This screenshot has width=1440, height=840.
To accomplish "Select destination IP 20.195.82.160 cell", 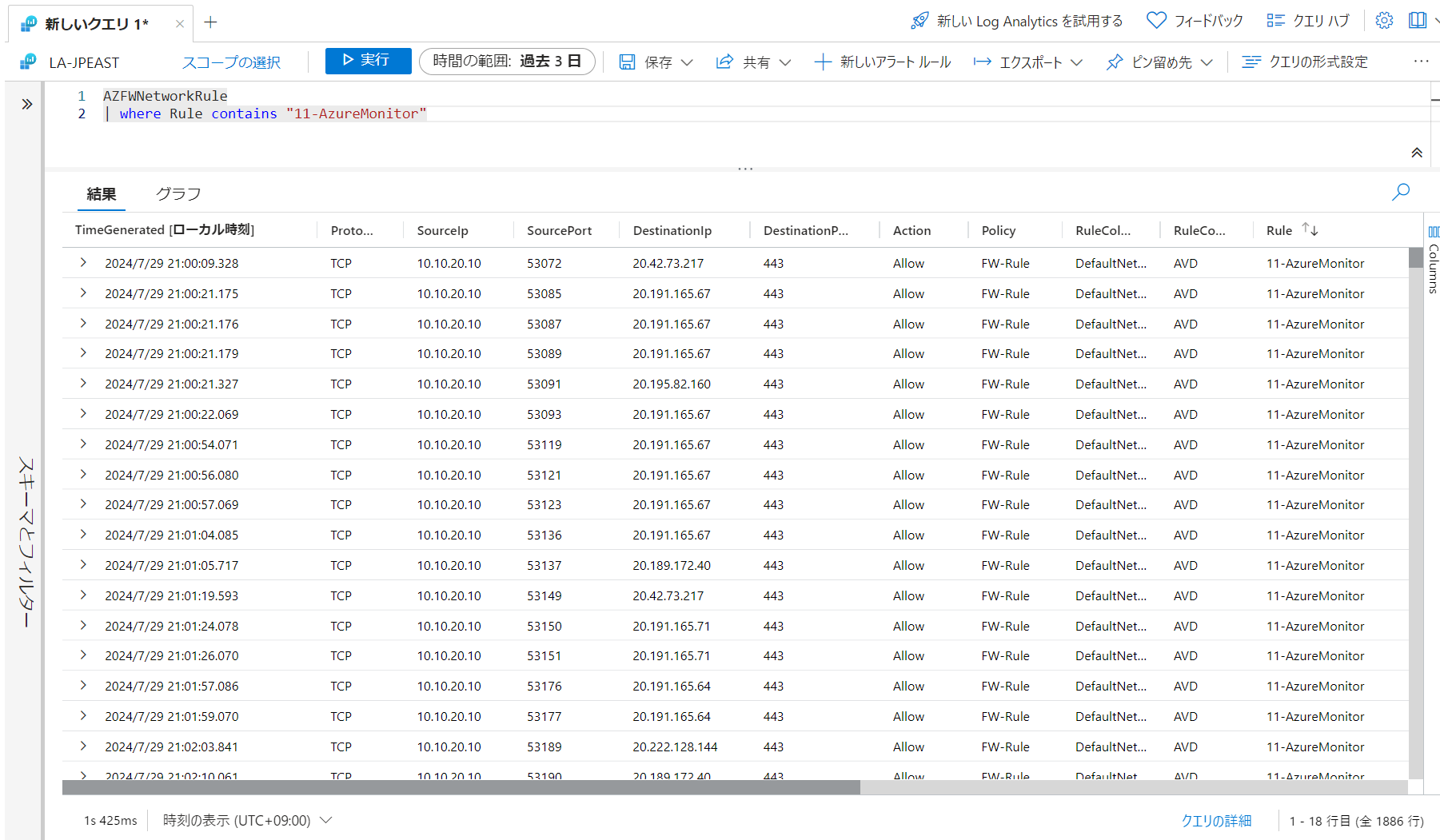I will click(672, 384).
